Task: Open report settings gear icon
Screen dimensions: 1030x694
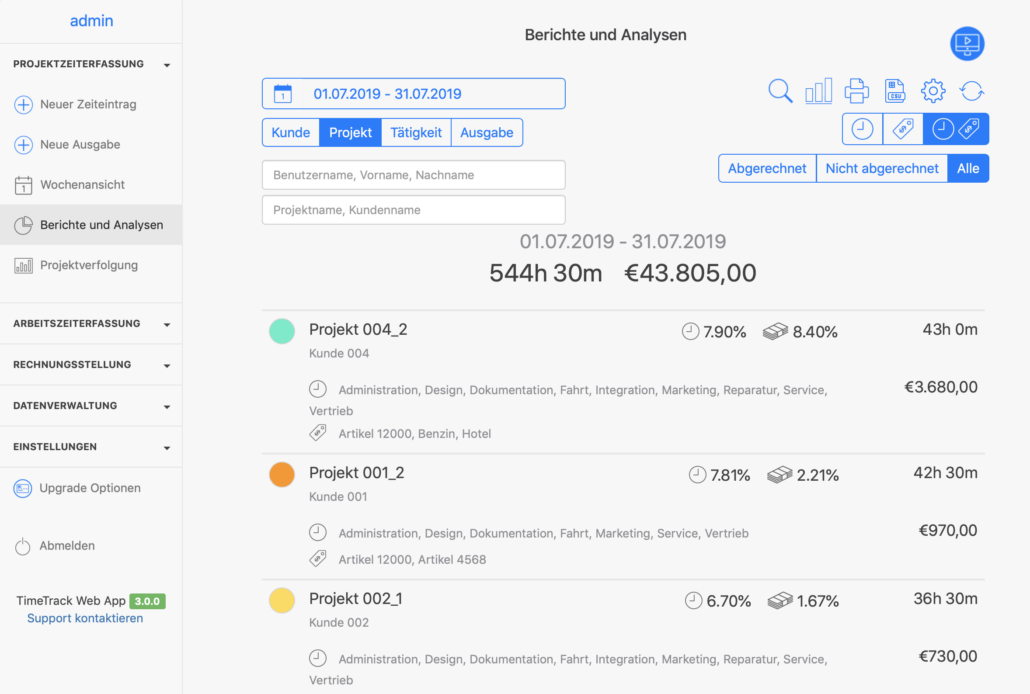Action: coord(933,91)
